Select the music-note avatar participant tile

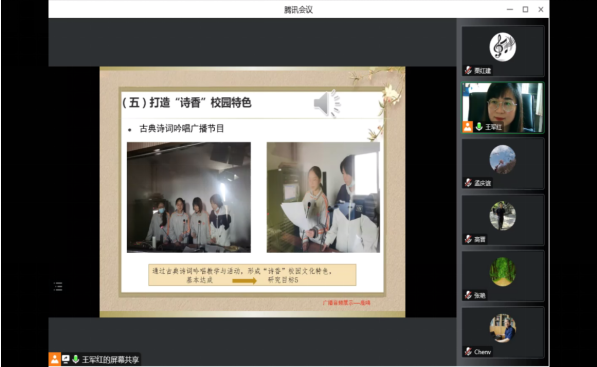pos(503,51)
